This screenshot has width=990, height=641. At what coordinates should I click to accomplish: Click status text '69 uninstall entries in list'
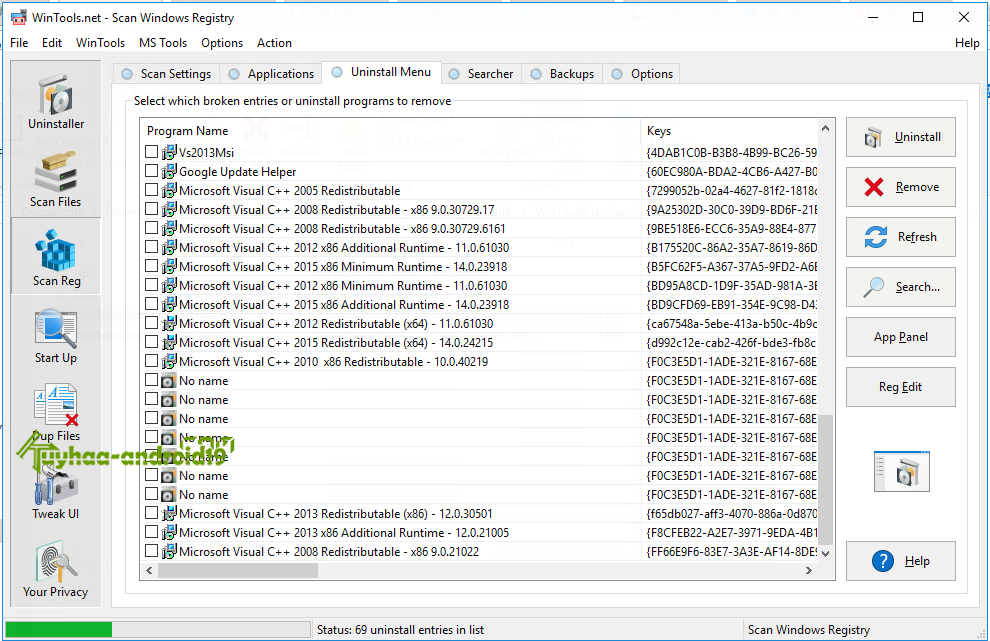pos(419,630)
